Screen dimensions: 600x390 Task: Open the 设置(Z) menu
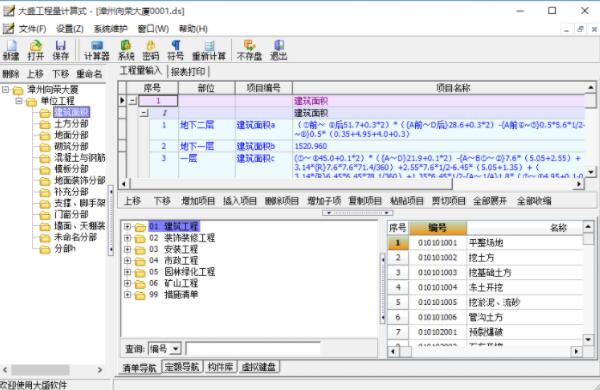tap(70, 29)
